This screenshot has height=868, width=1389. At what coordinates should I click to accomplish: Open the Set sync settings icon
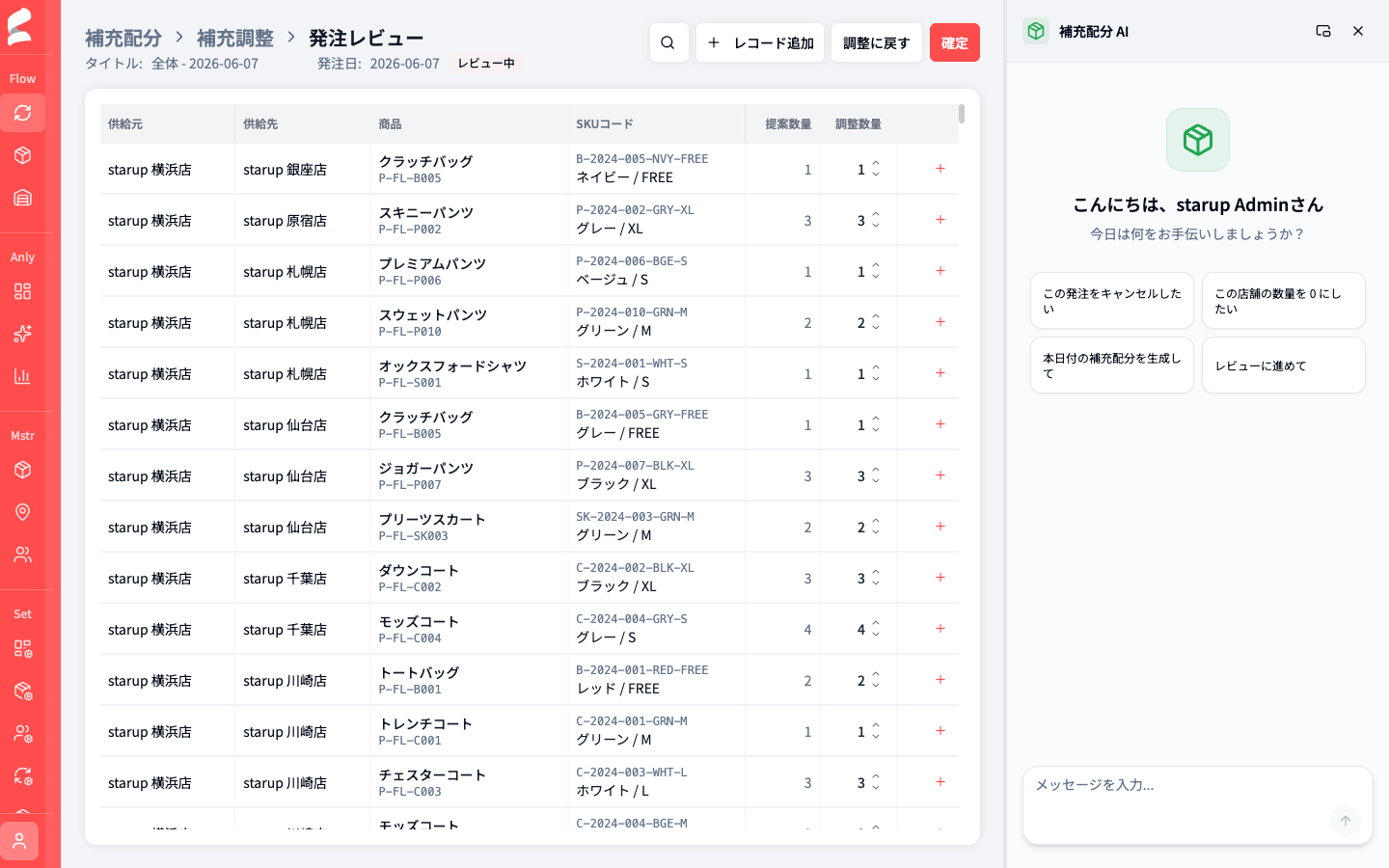tap(22, 775)
